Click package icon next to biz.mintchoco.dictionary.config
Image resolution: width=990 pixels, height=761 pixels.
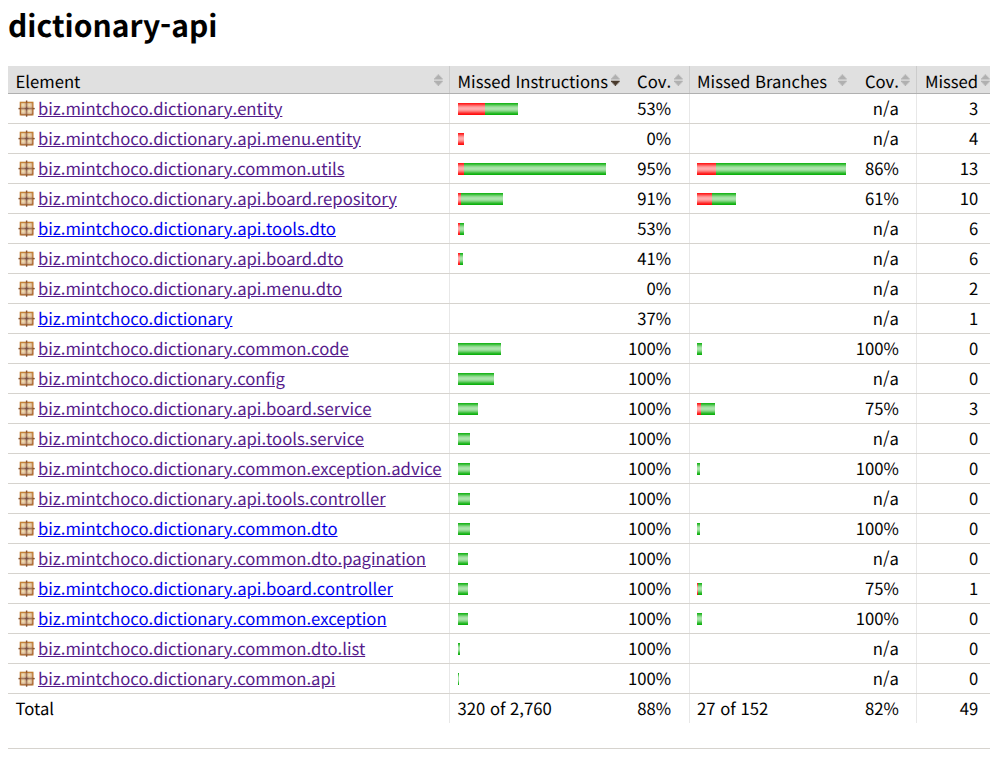(x=26, y=378)
